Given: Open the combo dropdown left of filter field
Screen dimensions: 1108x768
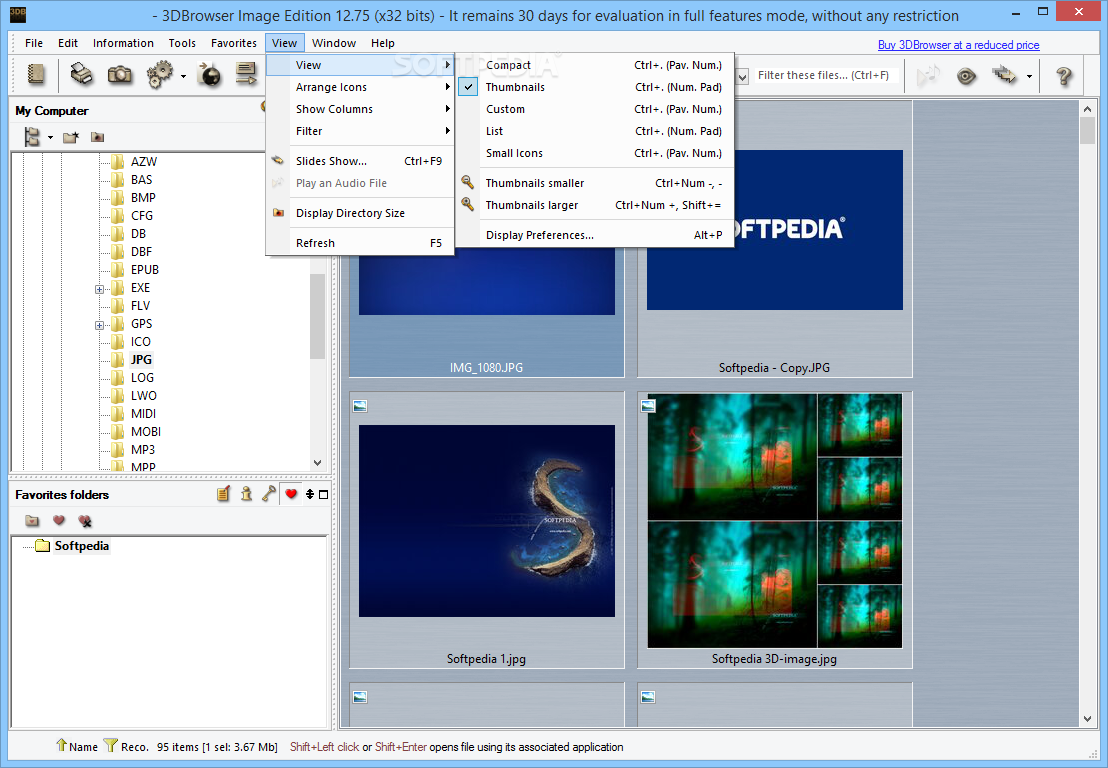Looking at the screenshot, I should pyautogui.click(x=743, y=76).
